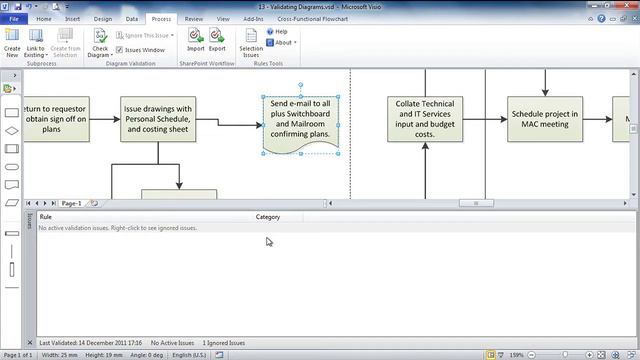Select the horizontal swimlane shape in stencil

12,233
